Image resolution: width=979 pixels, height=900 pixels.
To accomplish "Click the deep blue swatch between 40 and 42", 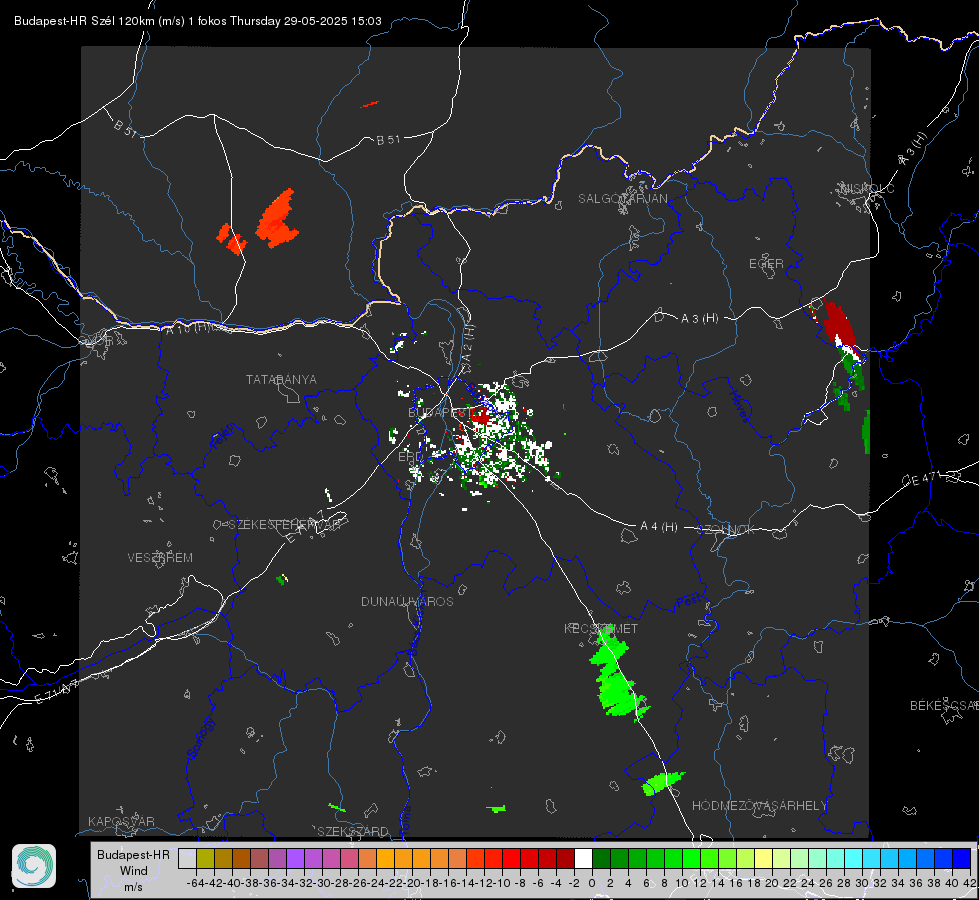I will click(961, 858).
